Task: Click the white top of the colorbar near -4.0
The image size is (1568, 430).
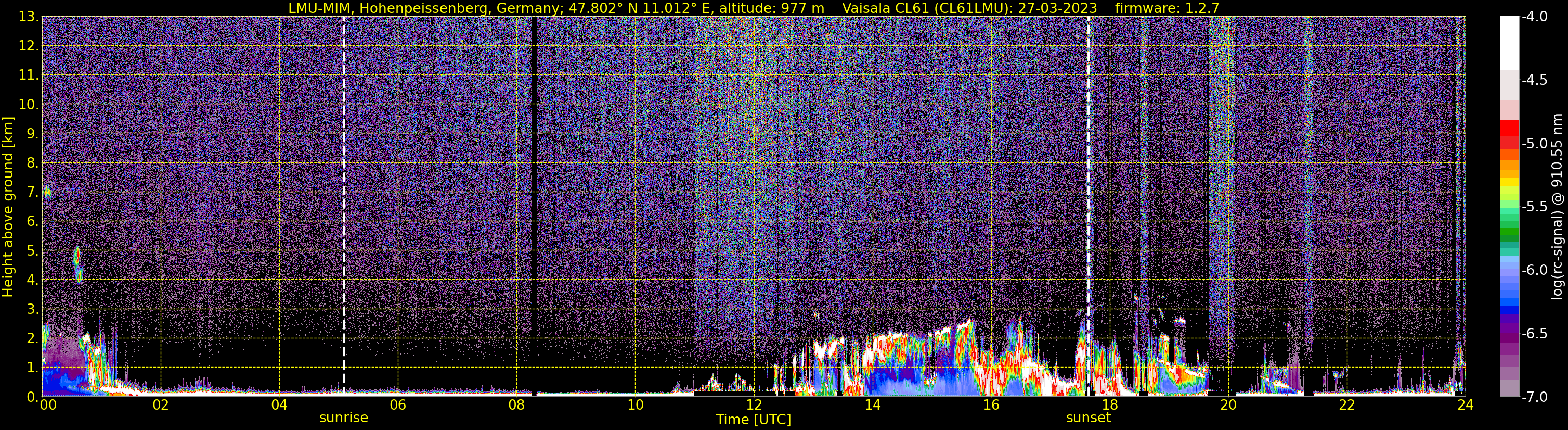Action: point(1510,43)
